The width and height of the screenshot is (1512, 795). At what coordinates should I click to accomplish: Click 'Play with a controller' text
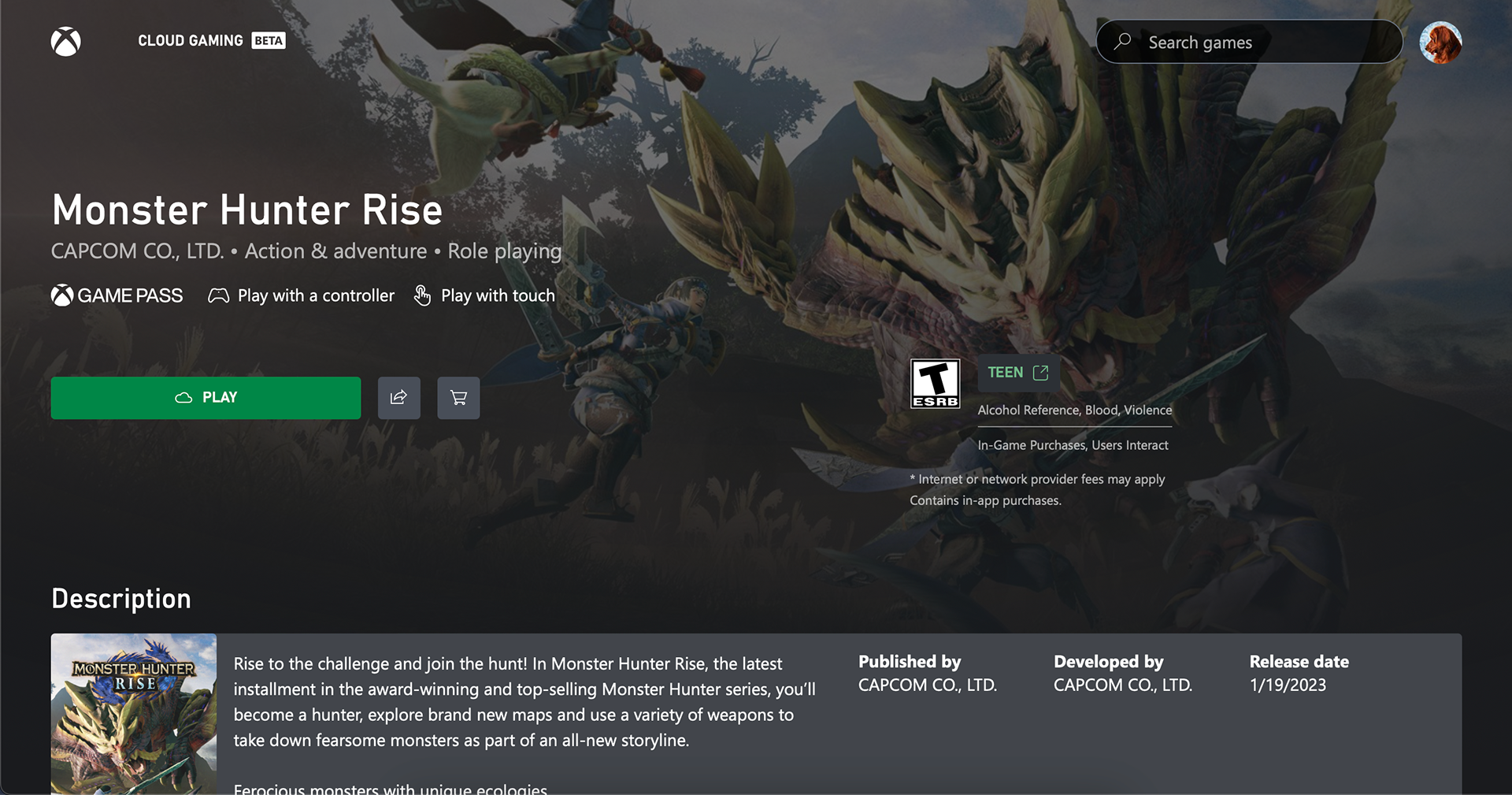pyautogui.click(x=316, y=295)
